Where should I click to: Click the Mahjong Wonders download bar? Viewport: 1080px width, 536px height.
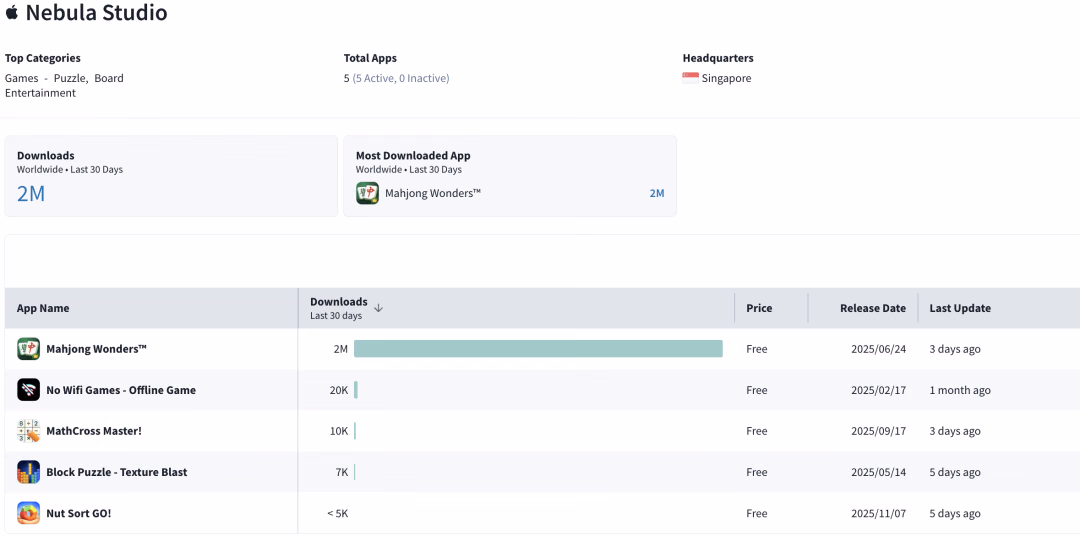pos(538,349)
